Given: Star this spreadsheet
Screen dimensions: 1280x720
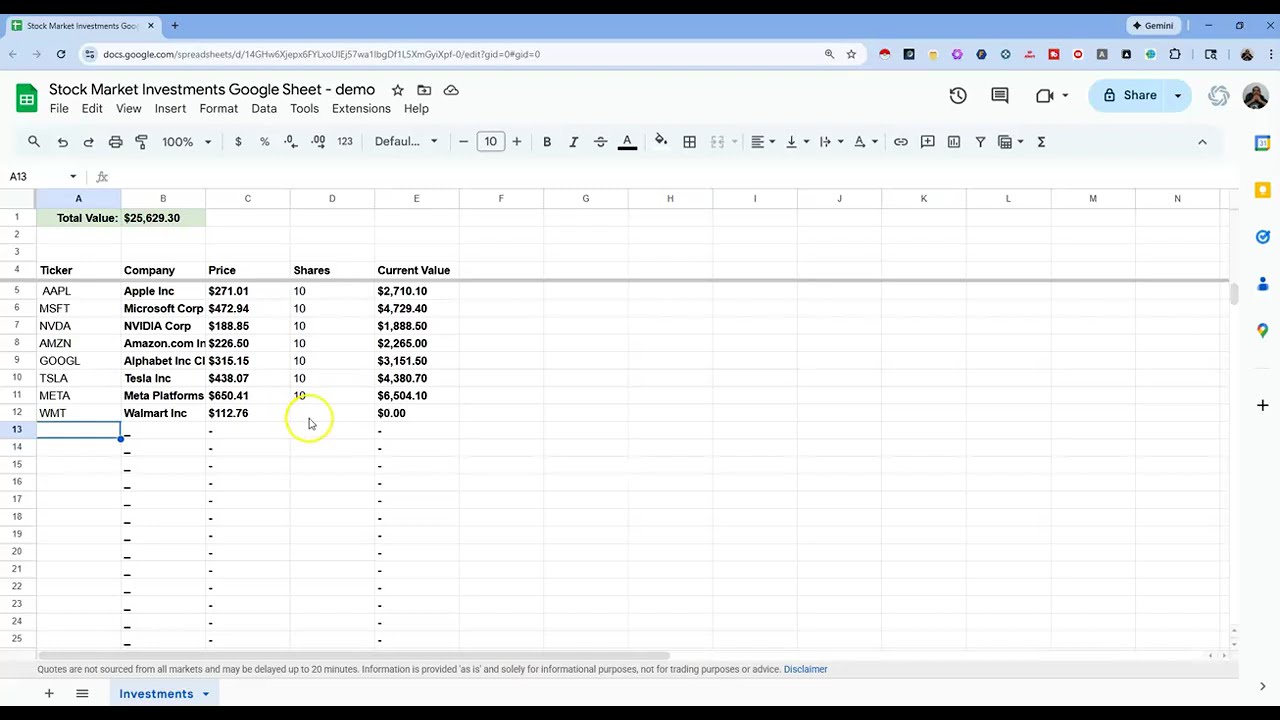Looking at the screenshot, I should [x=397, y=90].
